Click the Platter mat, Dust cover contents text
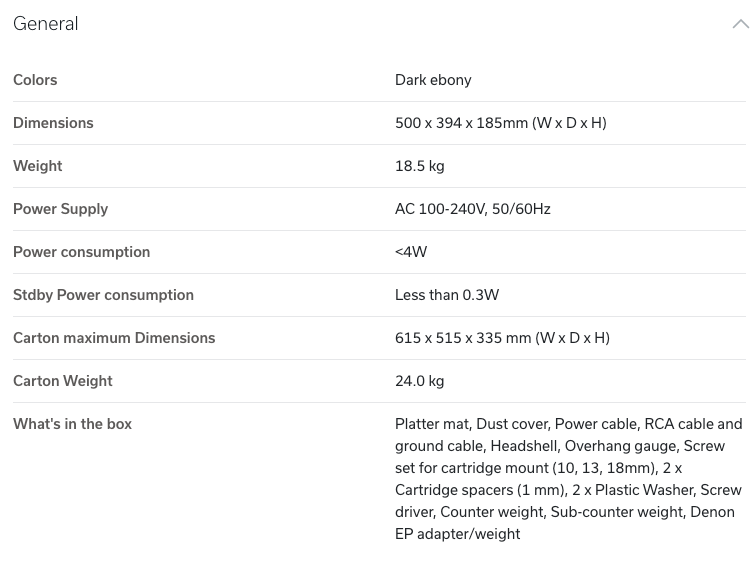The height and width of the screenshot is (565, 754). (x=569, y=478)
